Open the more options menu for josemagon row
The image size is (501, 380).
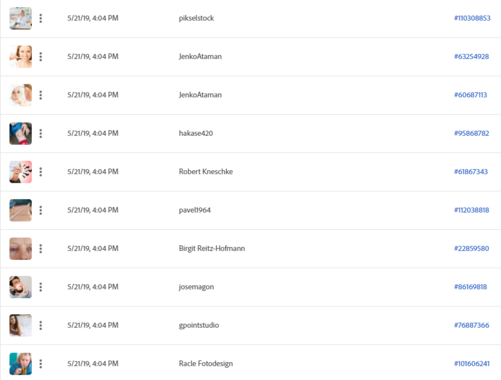pyautogui.click(x=41, y=287)
